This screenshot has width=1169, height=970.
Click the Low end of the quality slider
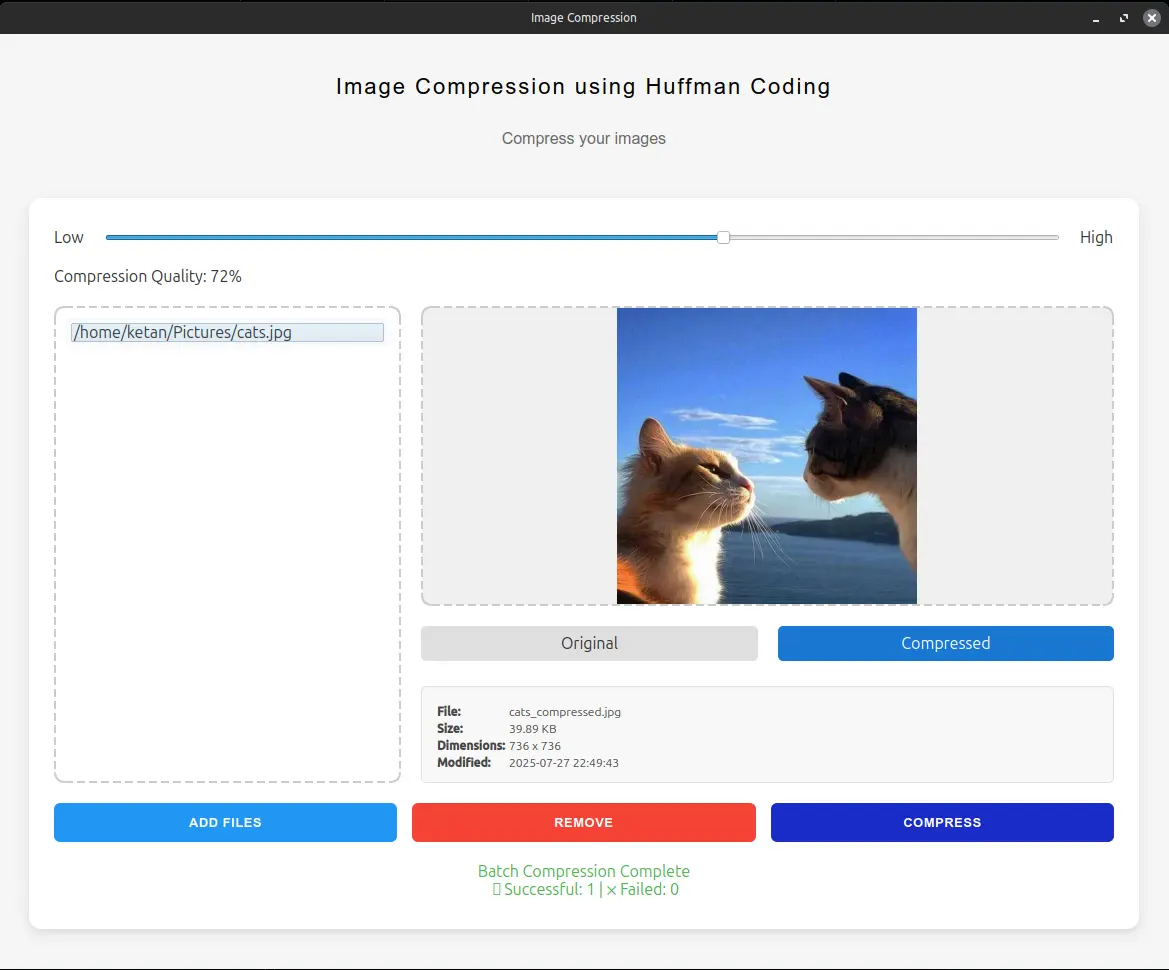pyautogui.click(x=68, y=237)
